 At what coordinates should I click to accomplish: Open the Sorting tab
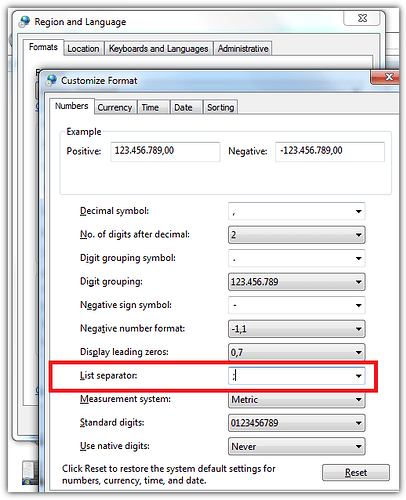click(x=220, y=107)
